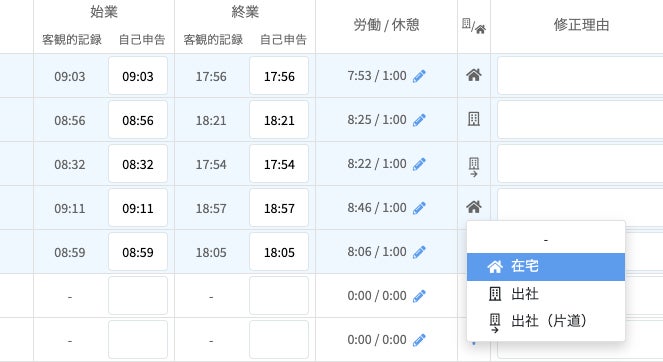Select the blank dash option in the menu

(x=546, y=240)
